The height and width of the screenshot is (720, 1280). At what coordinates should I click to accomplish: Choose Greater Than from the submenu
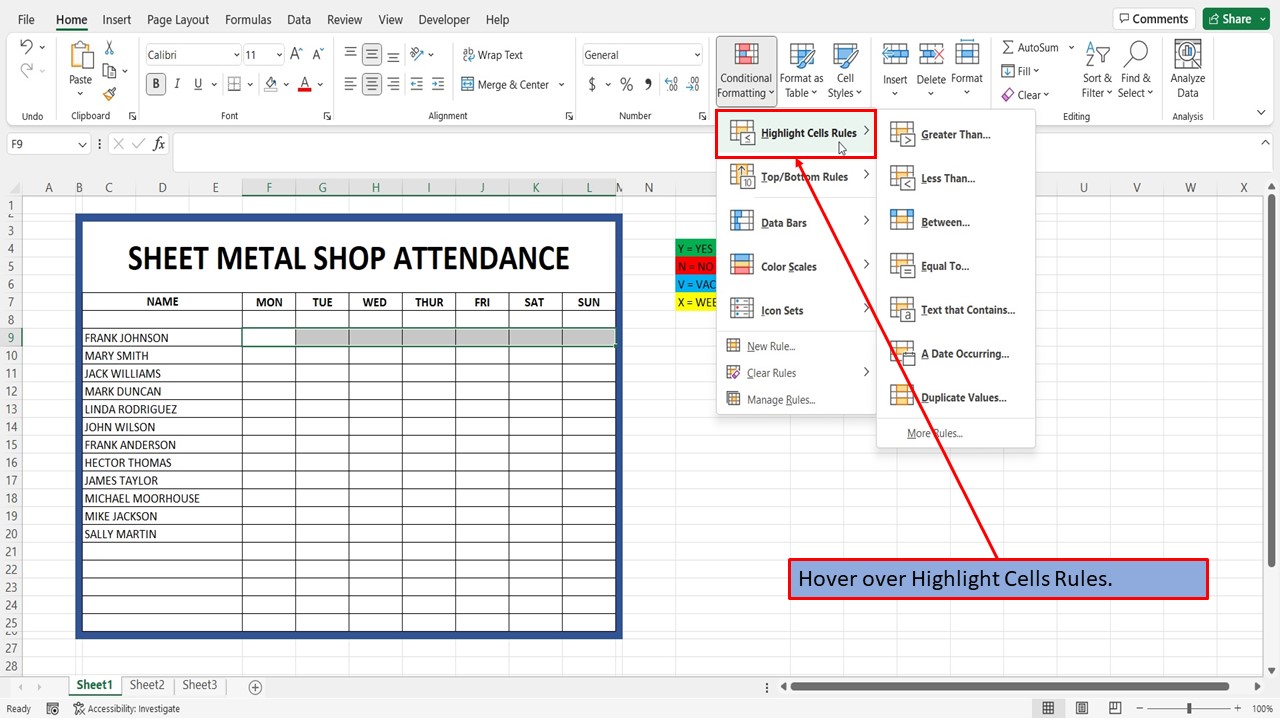click(x=956, y=134)
